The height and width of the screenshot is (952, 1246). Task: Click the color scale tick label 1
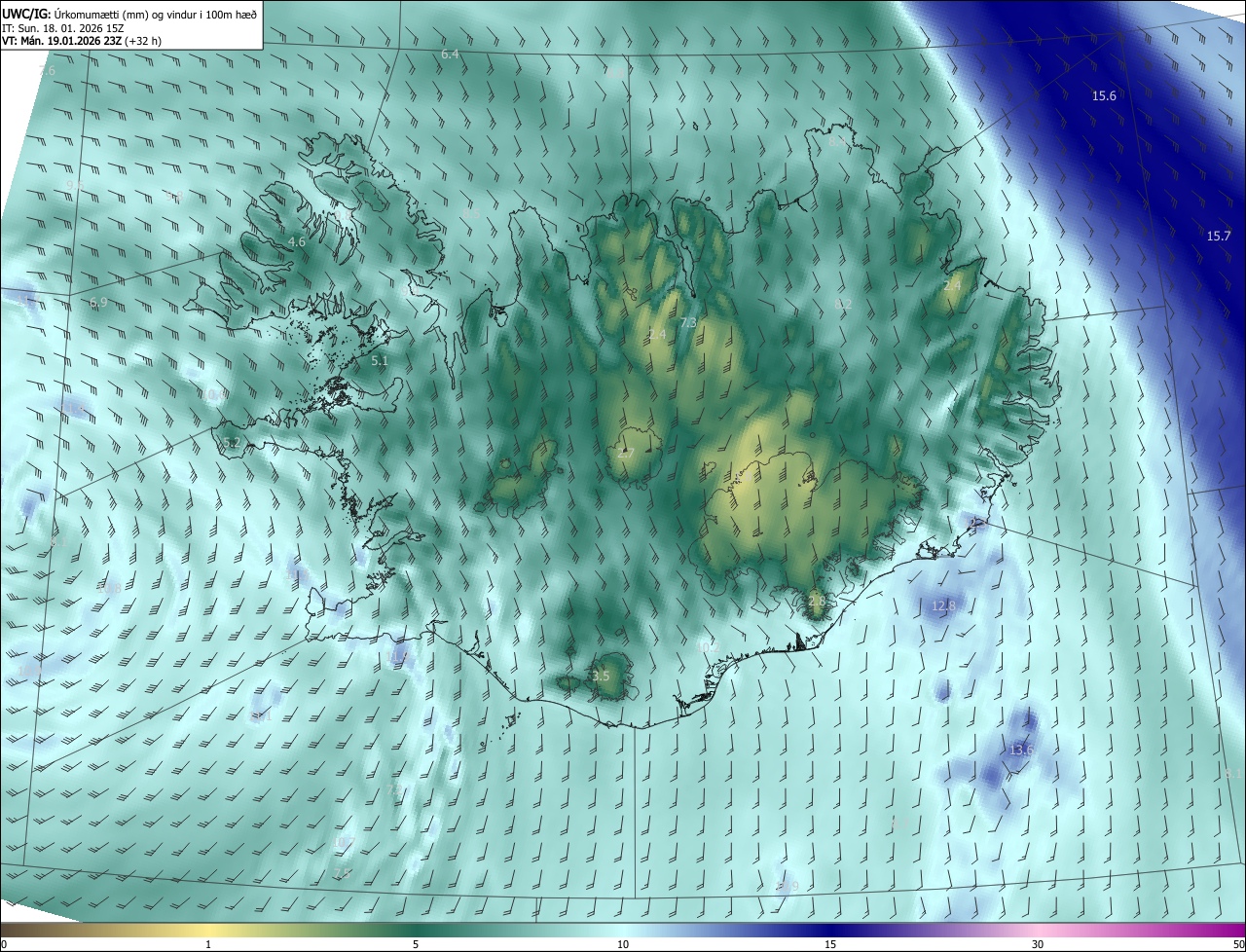208,945
